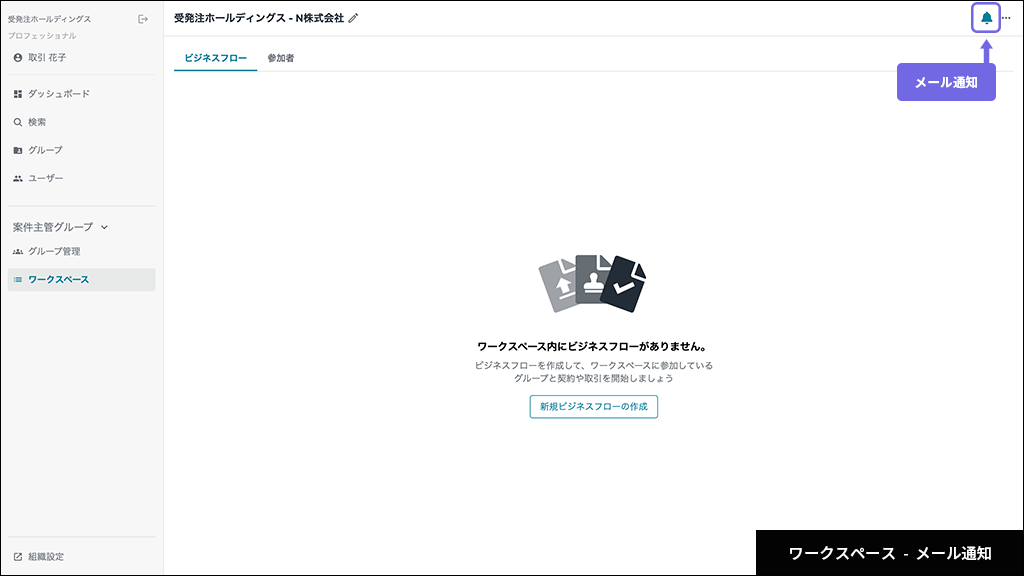Click the external-link icon beside 組織設定
The width and height of the screenshot is (1024, 576).
click(18, 557)
